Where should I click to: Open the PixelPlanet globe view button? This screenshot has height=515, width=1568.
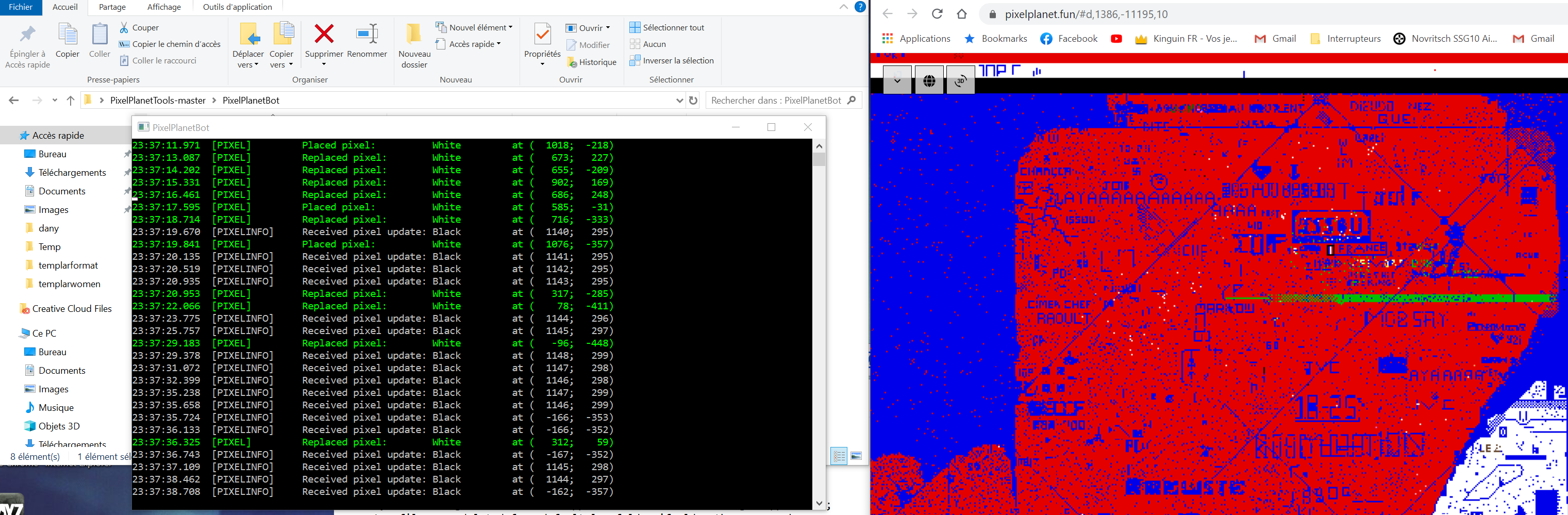click(x=929, y=80)
